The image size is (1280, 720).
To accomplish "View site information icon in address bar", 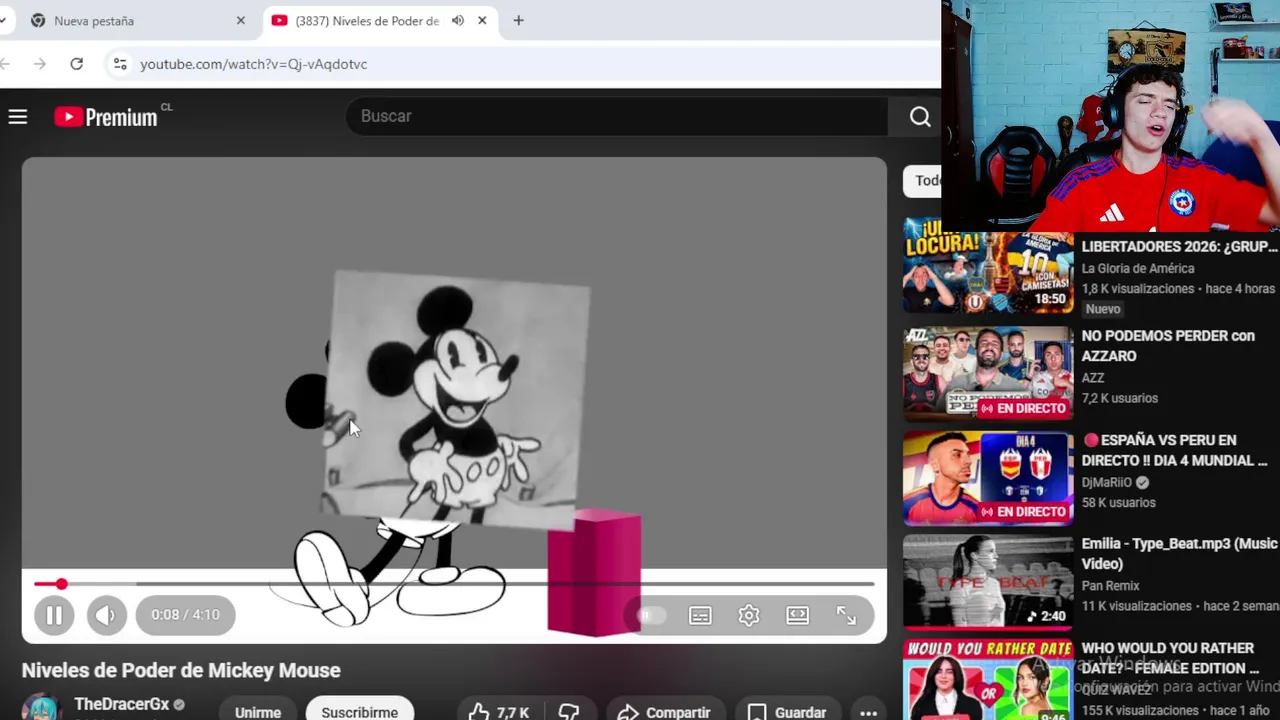I will point(119,64).
